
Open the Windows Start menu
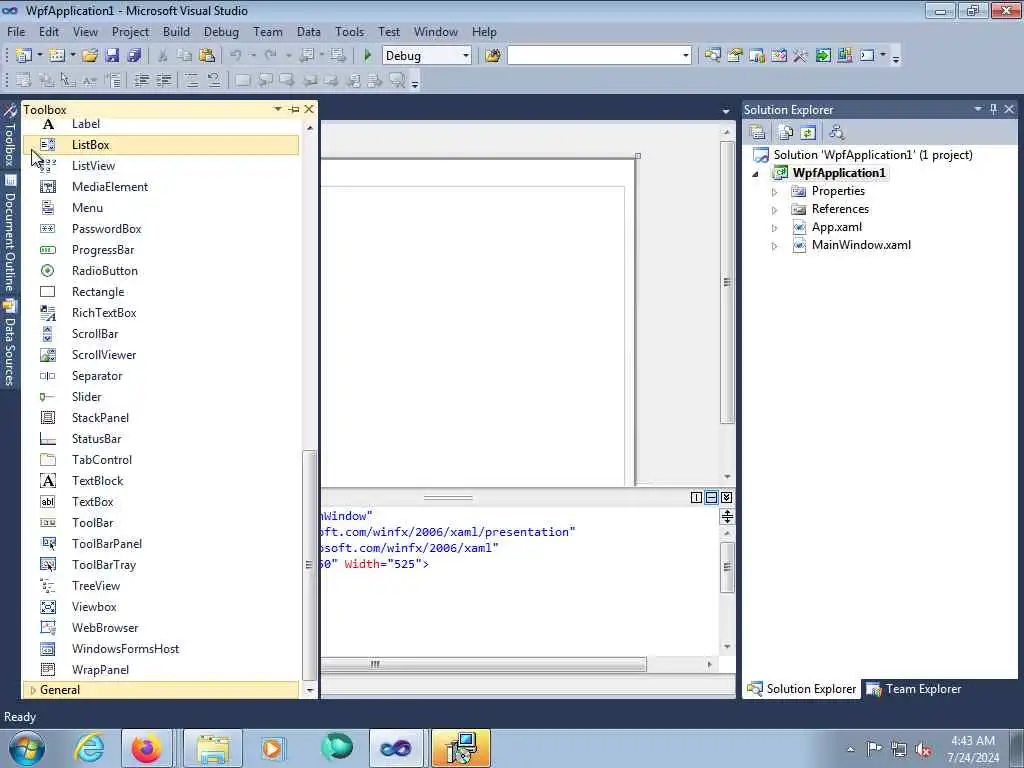click(x=26, y=748)
